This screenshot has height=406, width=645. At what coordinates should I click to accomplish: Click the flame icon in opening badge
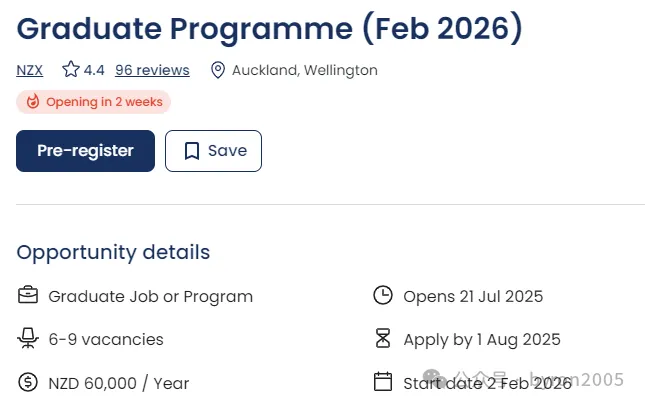pos(32,102)
